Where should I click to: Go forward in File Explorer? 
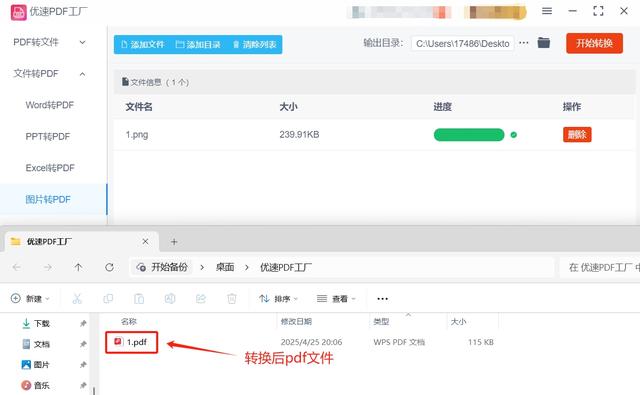[48, 267]
